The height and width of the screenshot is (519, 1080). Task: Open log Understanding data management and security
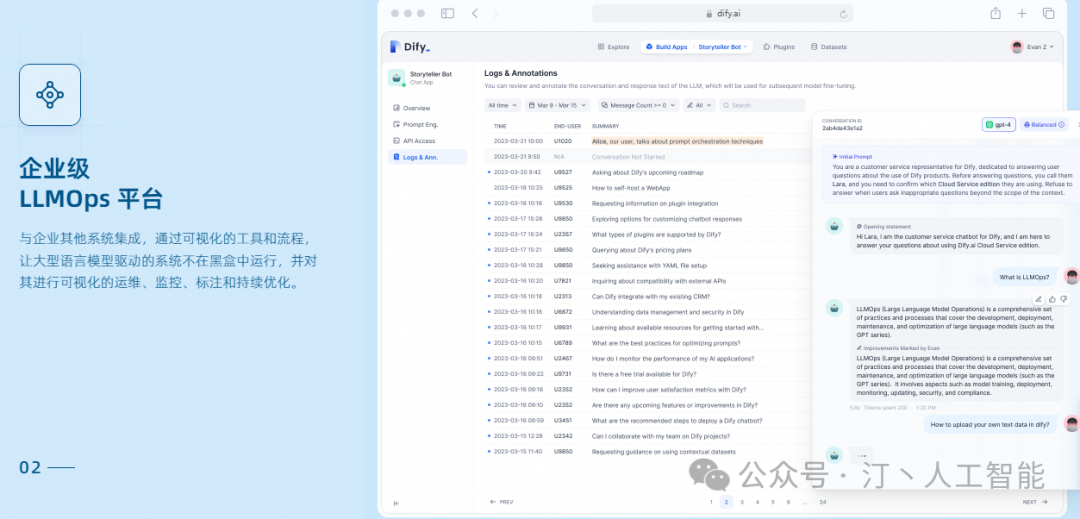(x=667, y=312)
